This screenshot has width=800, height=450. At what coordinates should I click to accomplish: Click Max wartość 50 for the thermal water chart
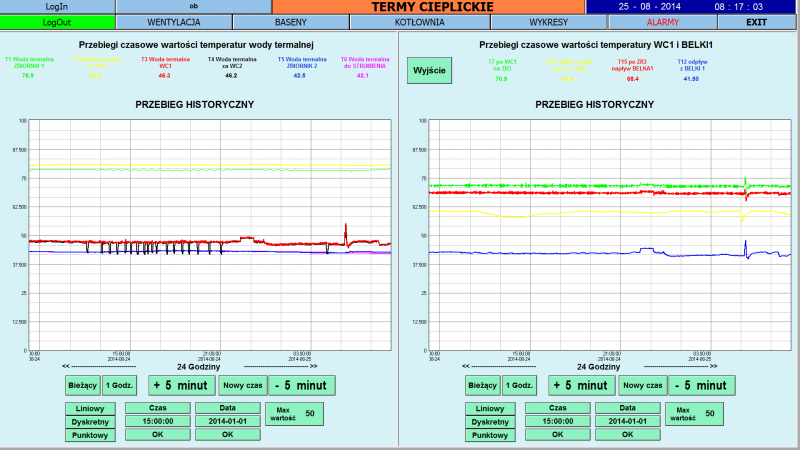pos(294,414)
